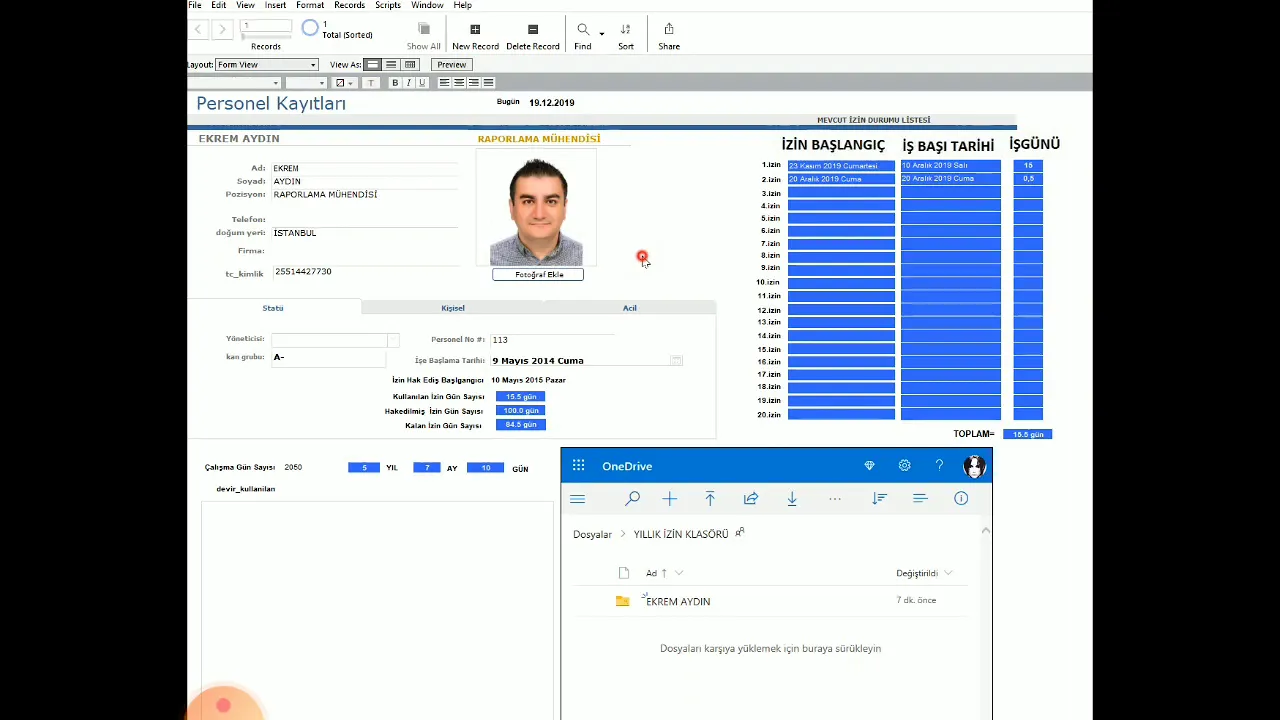Screen dimensions: 1280x720
Task: Search in OneDrive with the magnifier
Action: (x=632, y=499)
